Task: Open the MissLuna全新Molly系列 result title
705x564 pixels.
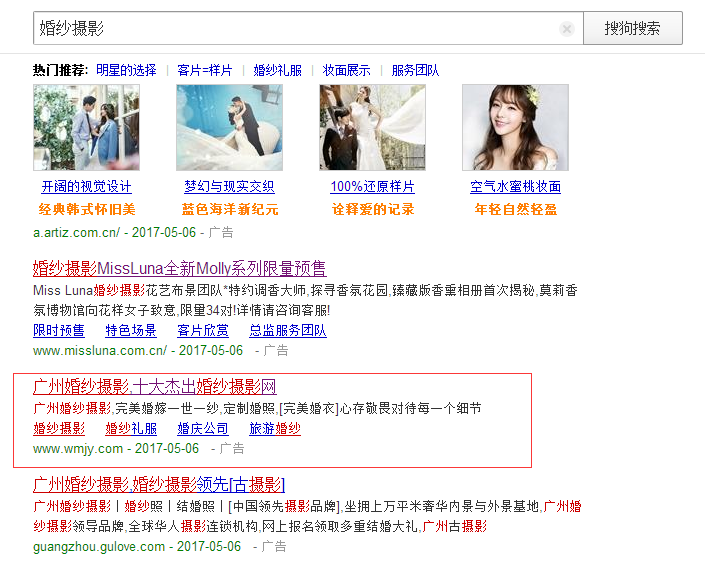Action: (179, 268)
